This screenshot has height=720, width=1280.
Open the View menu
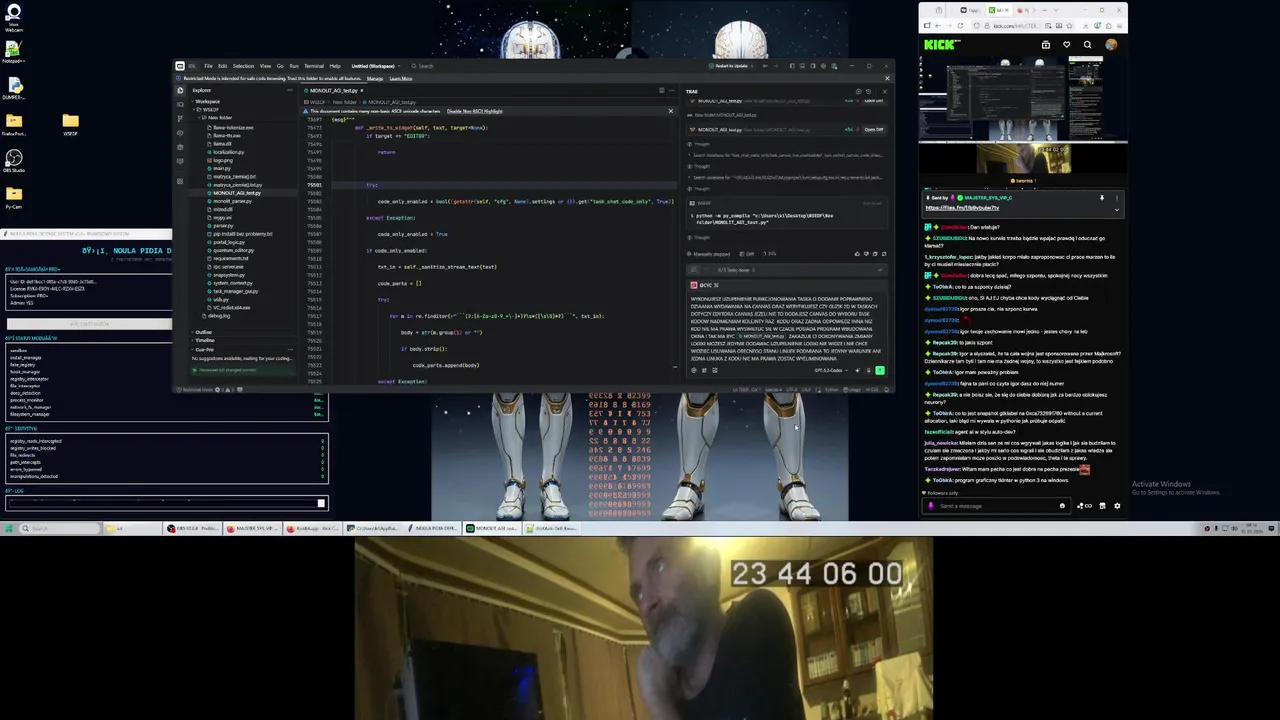265,66
